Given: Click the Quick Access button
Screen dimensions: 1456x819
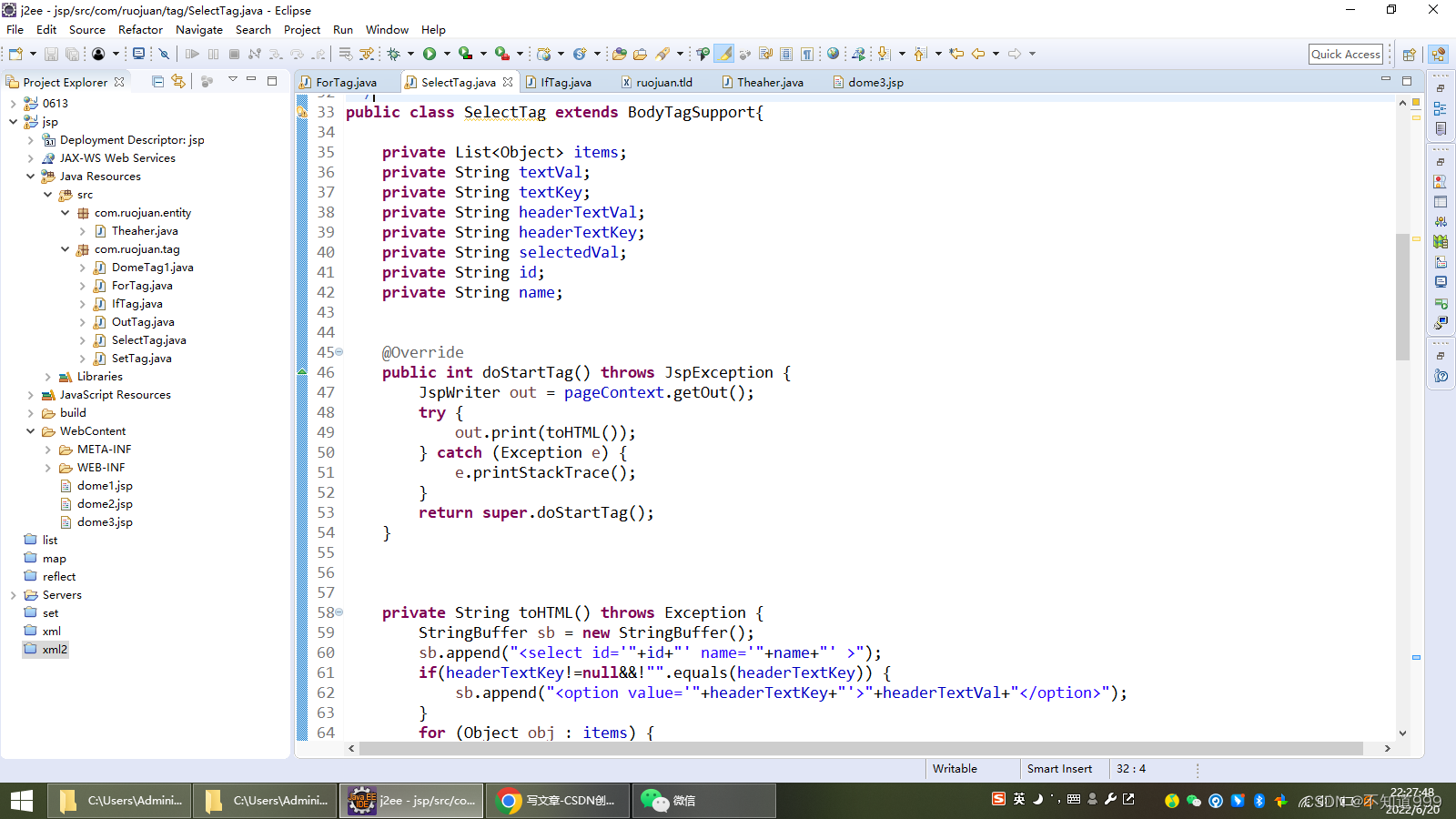Looking at the screenshot, I should click(1346, 54).
